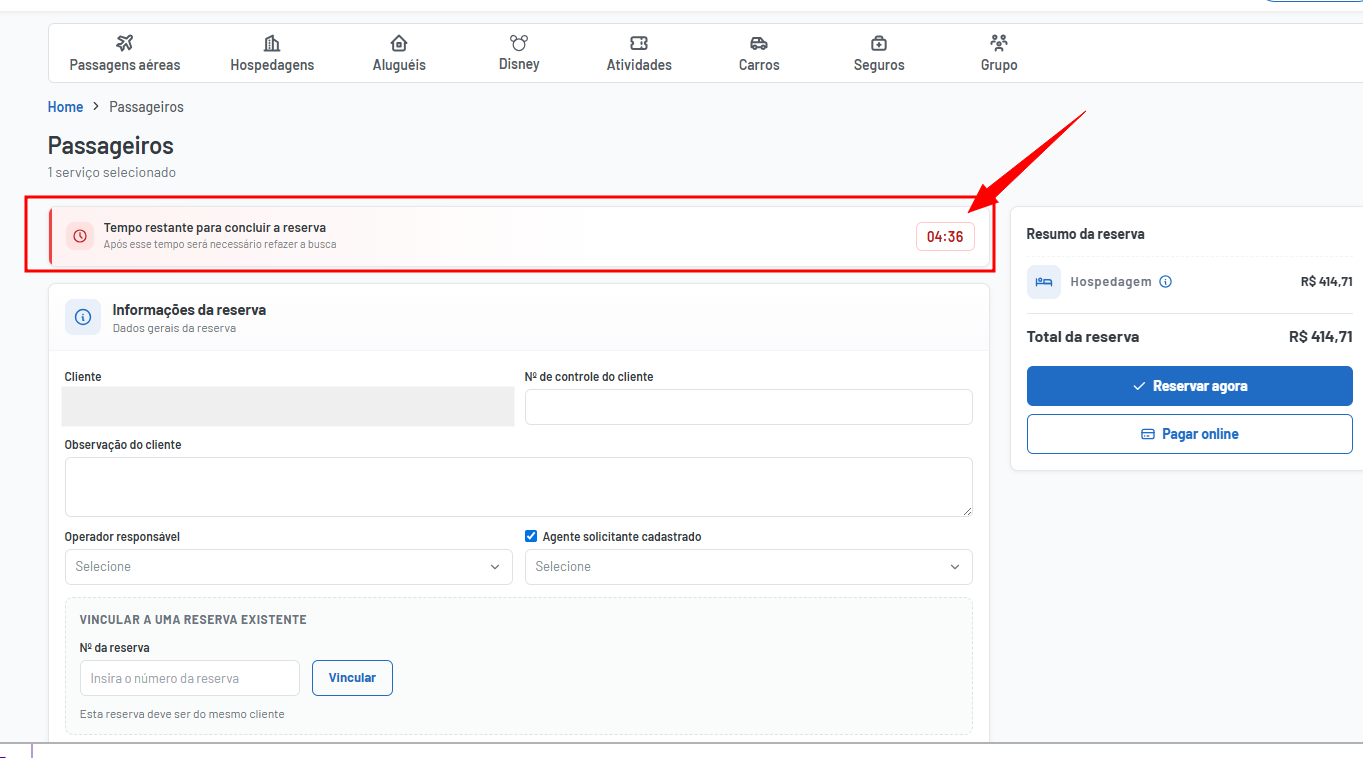
Task: Go to Home breadcrumb link
Action: (x=65, y=107)
